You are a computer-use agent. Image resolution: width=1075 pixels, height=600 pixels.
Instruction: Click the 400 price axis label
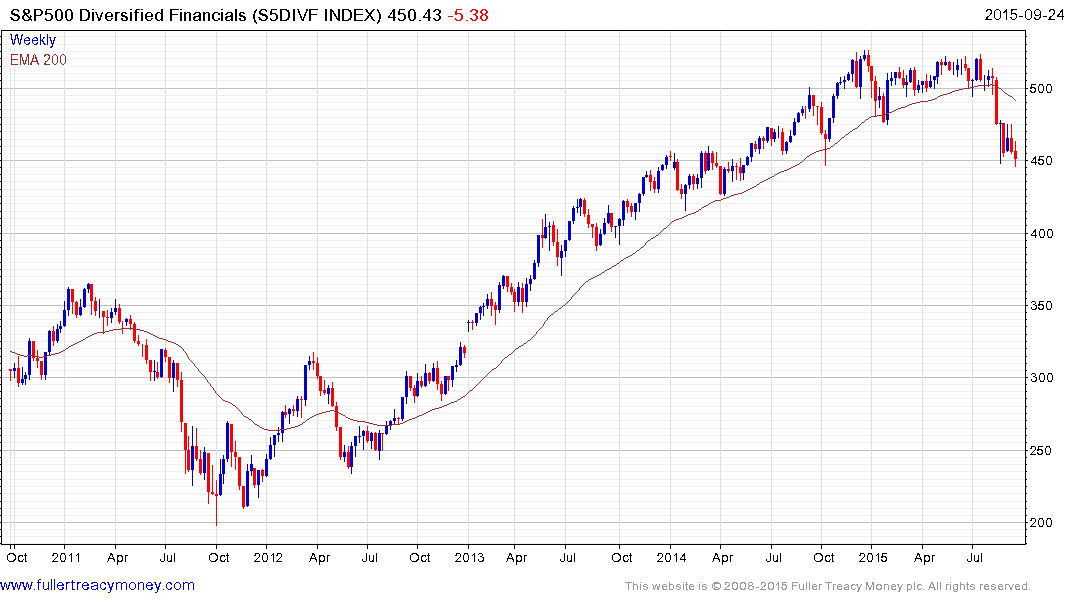point(1041,233)
